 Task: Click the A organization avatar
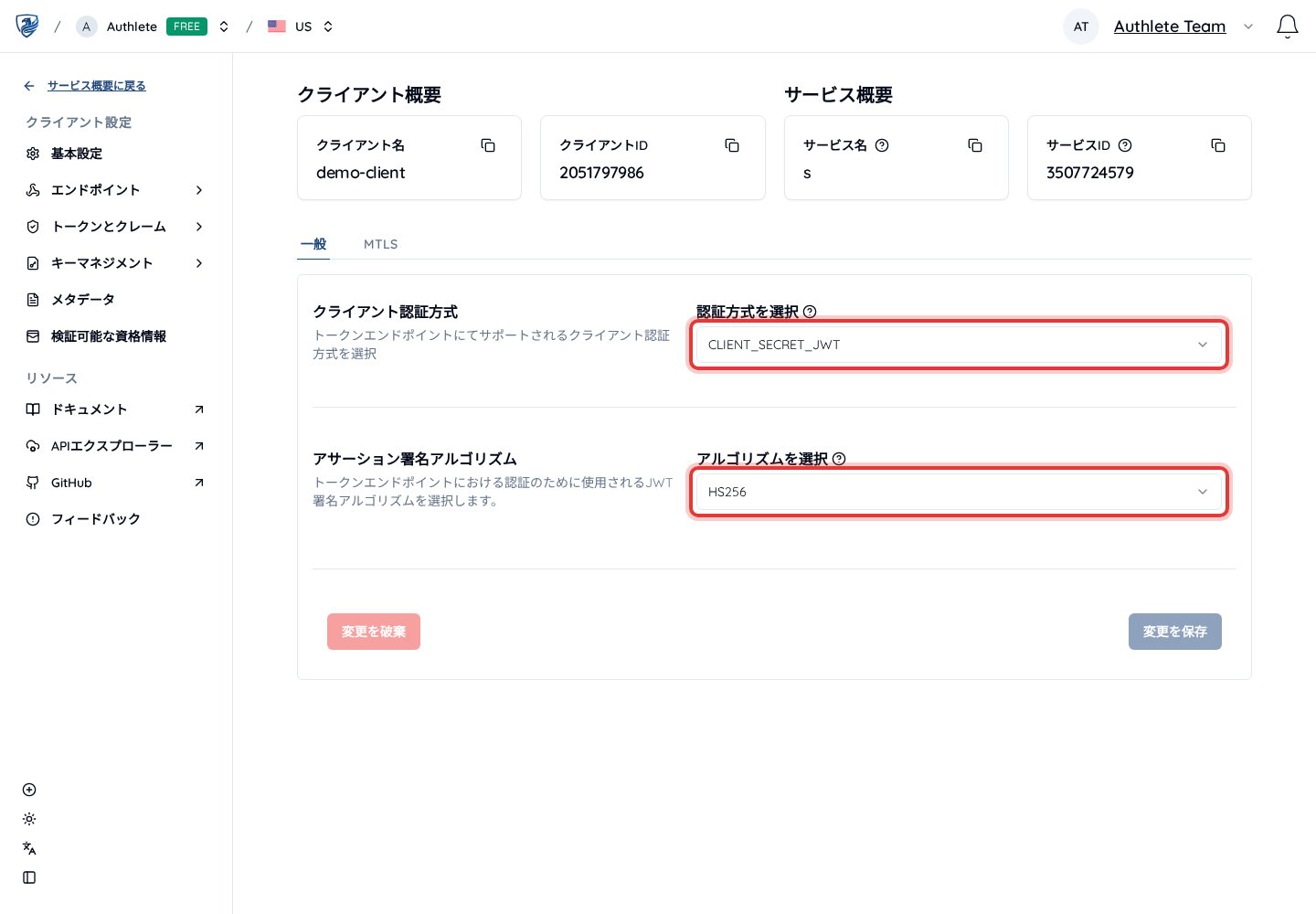[x=87, y=27]
